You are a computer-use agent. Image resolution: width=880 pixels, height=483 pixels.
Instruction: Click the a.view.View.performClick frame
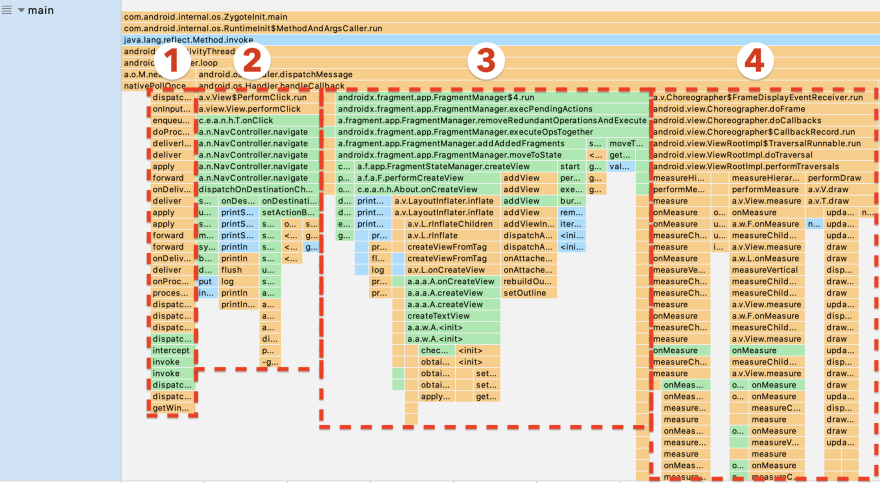[x=258, y=109]
